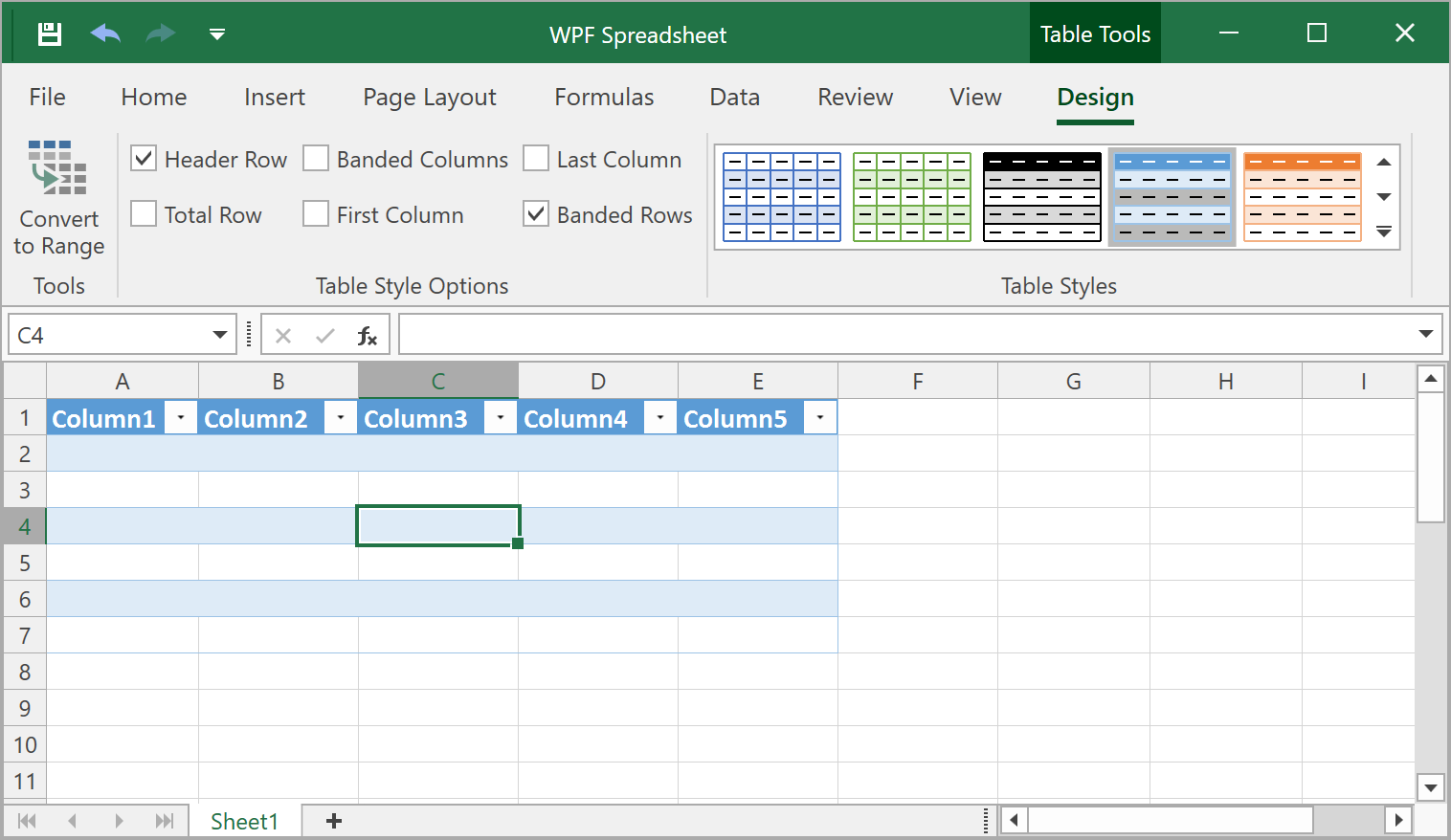This screenshot has height=840, width=1451.
Task: Apply the orange table style swatch
Action: (1303, 197)
